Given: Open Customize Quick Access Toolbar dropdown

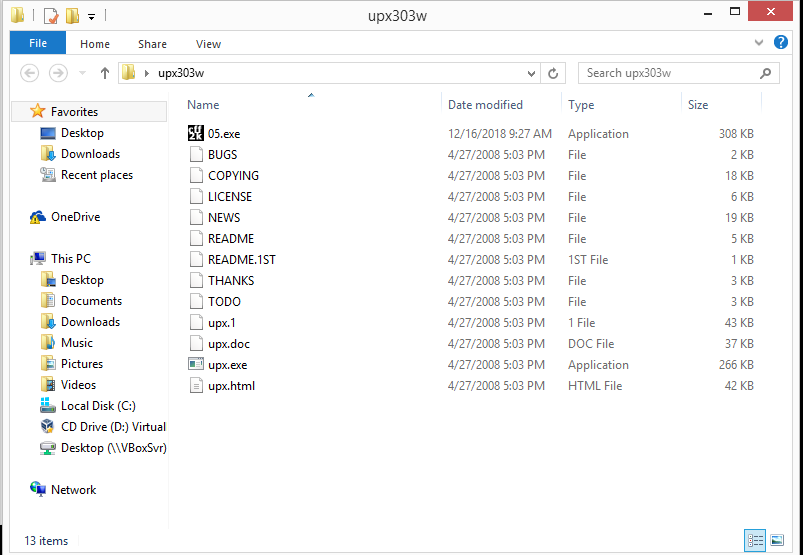Looking at the screenshot, I should pos(91,17).
